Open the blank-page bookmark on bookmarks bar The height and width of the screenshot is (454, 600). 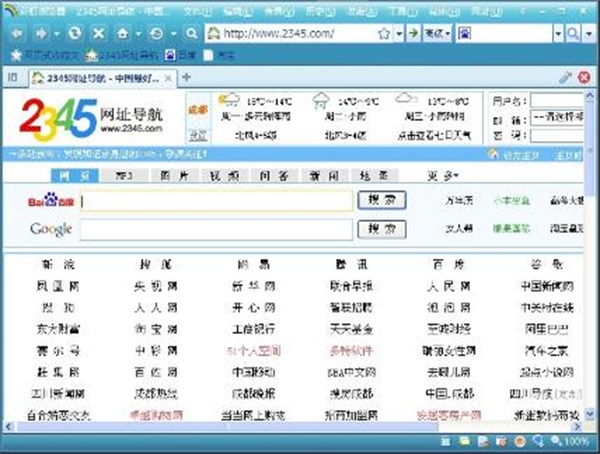[x=218, y=56]
